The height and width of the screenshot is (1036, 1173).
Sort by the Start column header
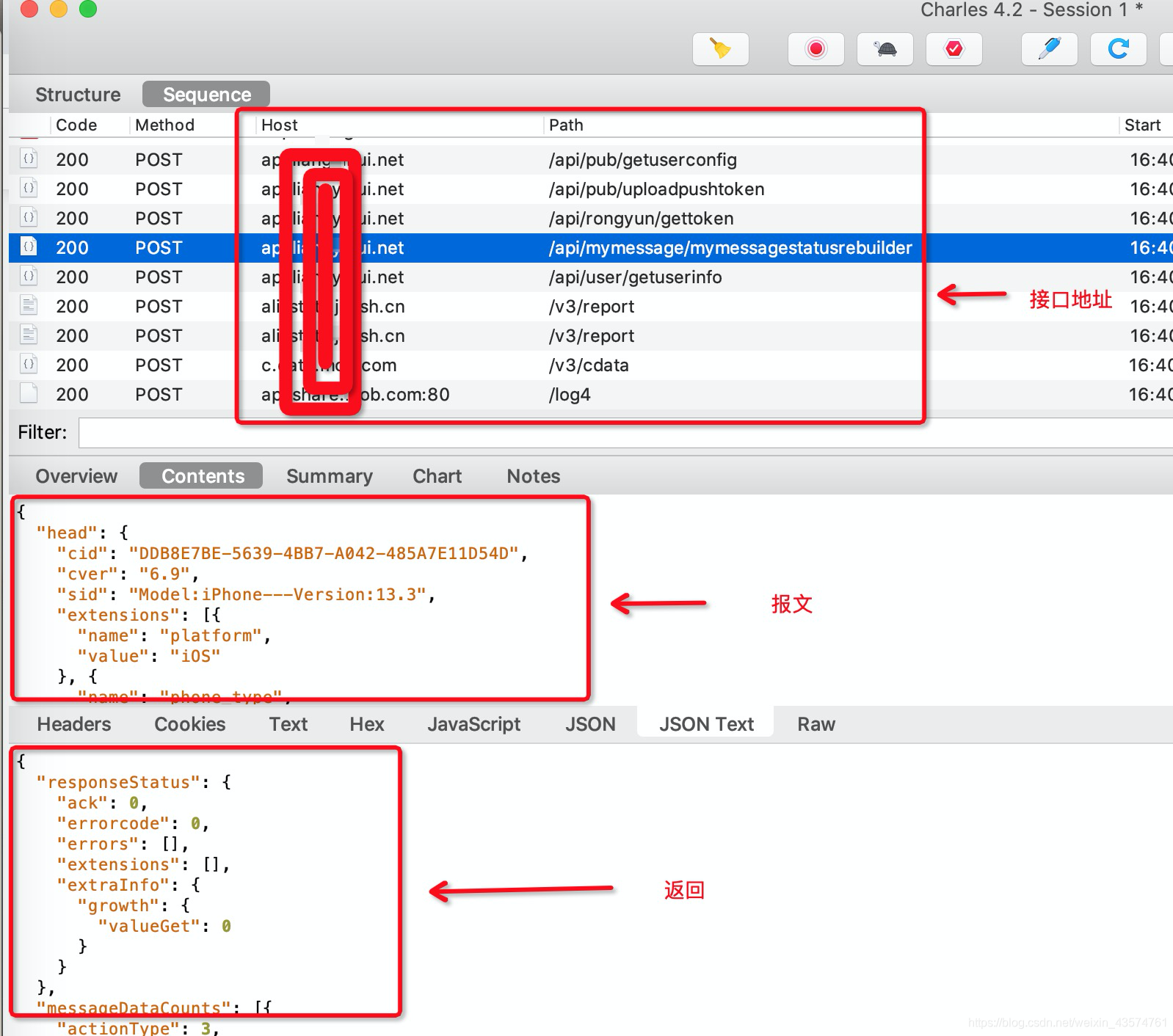click(1142, 125)
